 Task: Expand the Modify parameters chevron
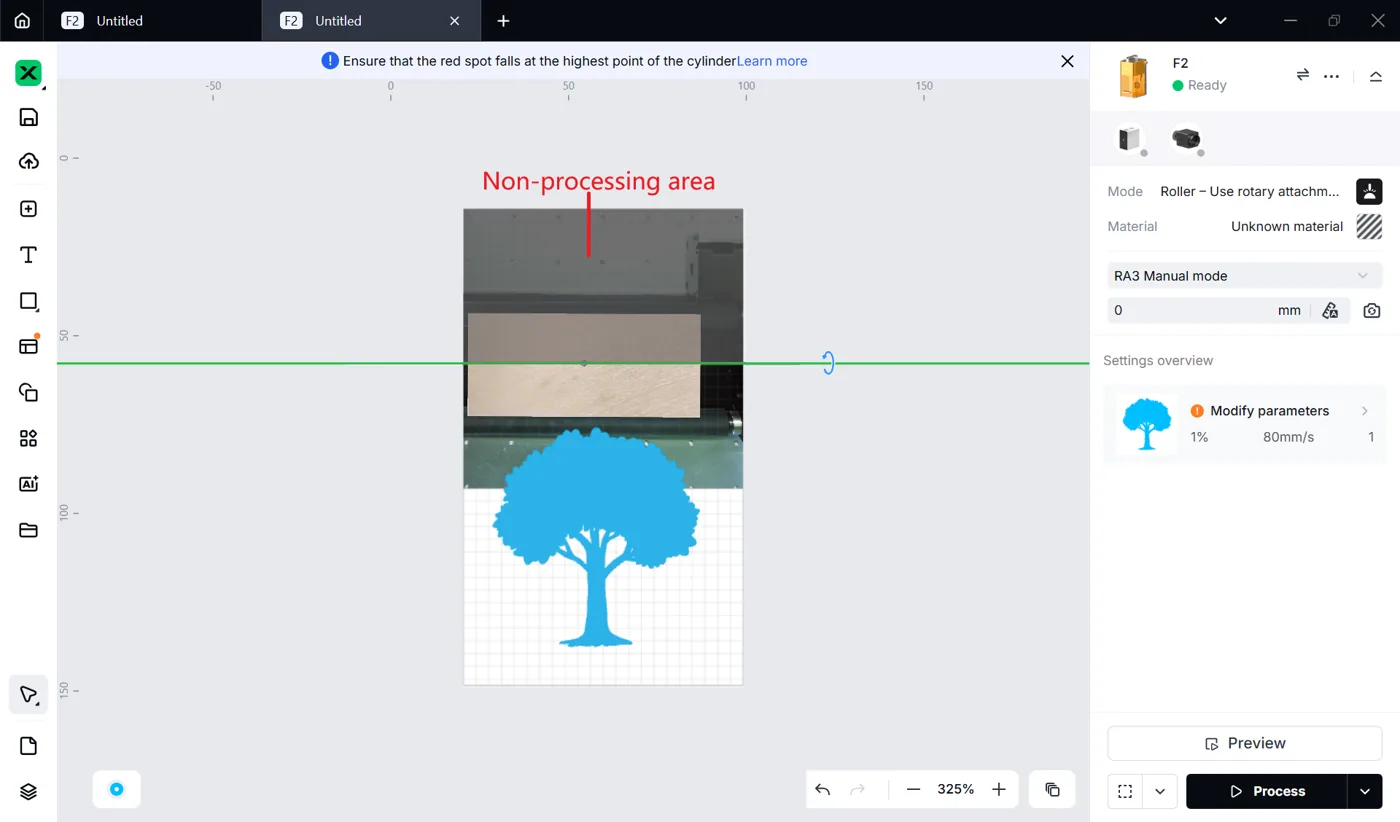(x=1365, y=411)
